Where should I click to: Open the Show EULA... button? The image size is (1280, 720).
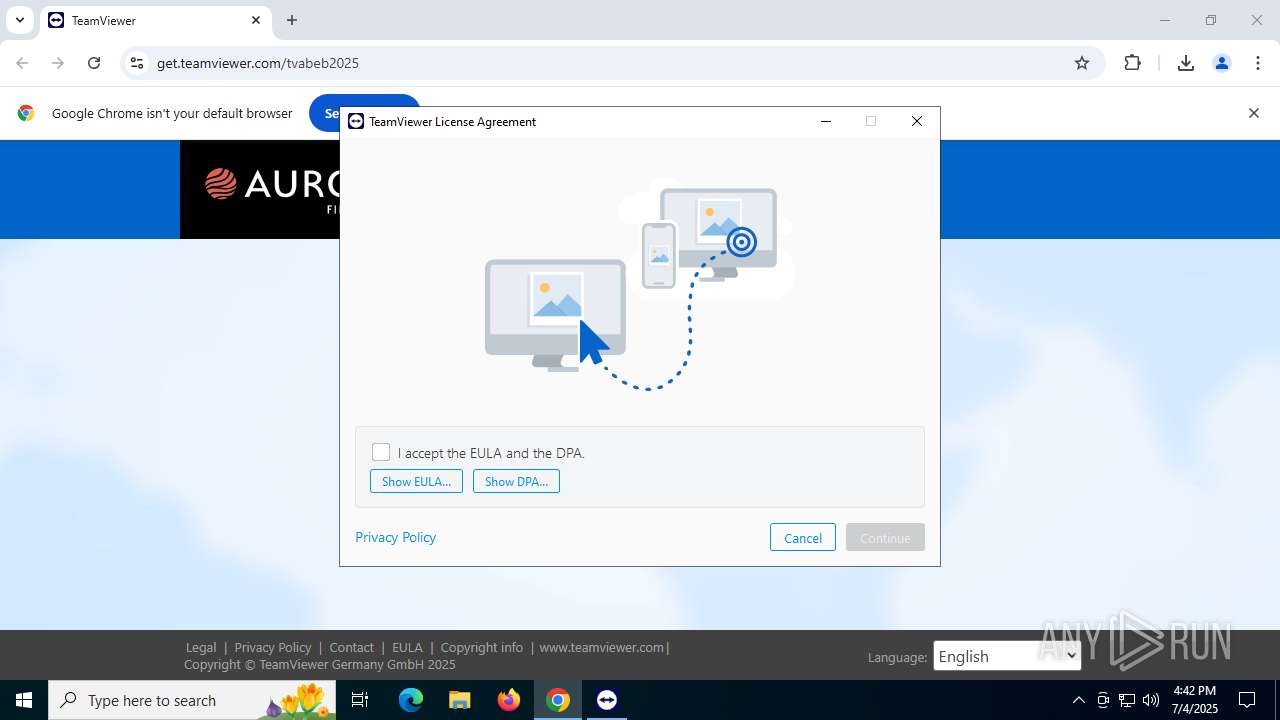416,481
